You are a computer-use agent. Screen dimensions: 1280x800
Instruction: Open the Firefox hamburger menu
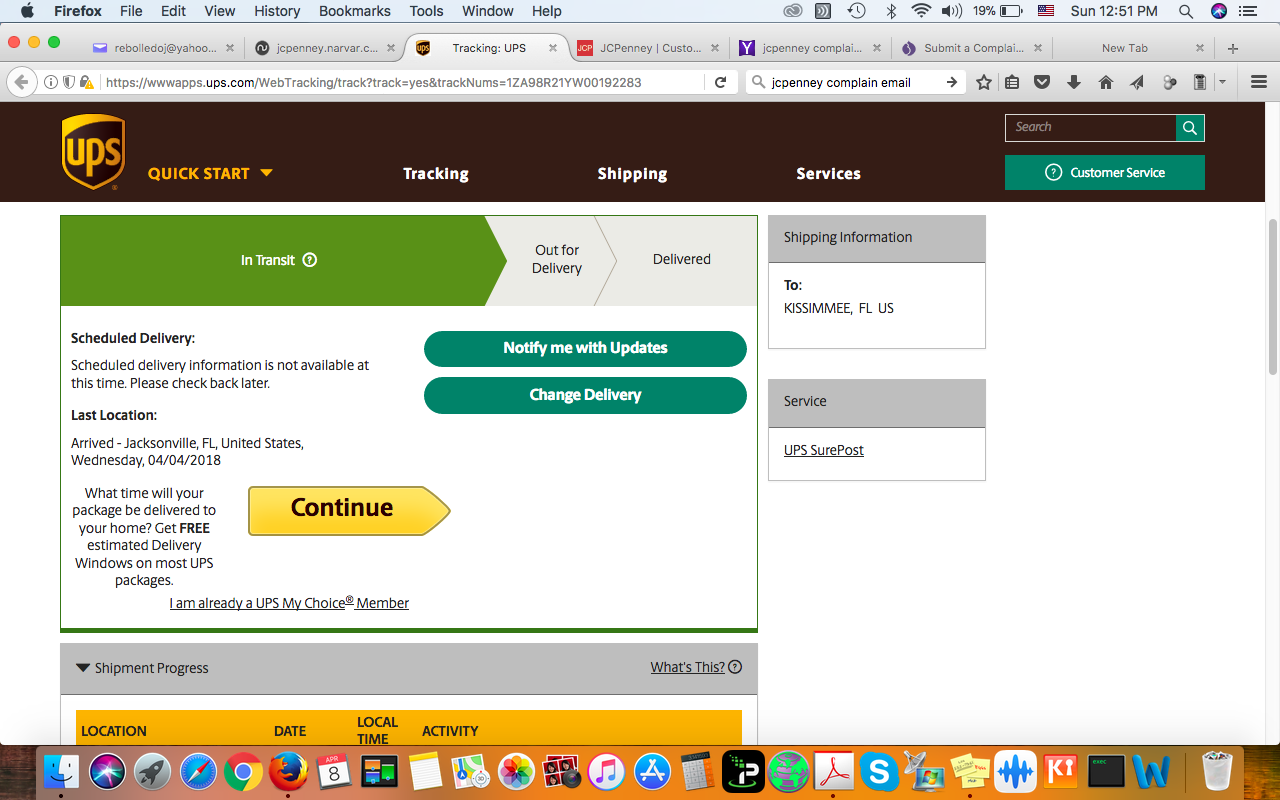pyautogui.click(x=1258, y=82)
